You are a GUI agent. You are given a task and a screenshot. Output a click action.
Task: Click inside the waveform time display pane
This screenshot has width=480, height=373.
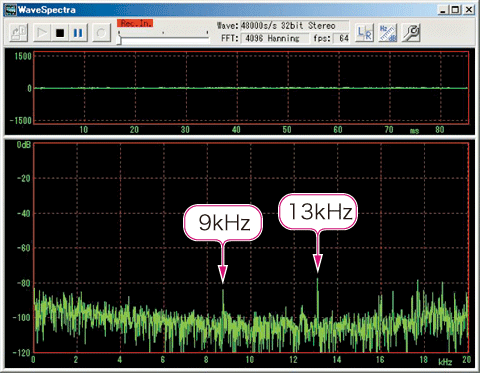(x=251, y=88)
